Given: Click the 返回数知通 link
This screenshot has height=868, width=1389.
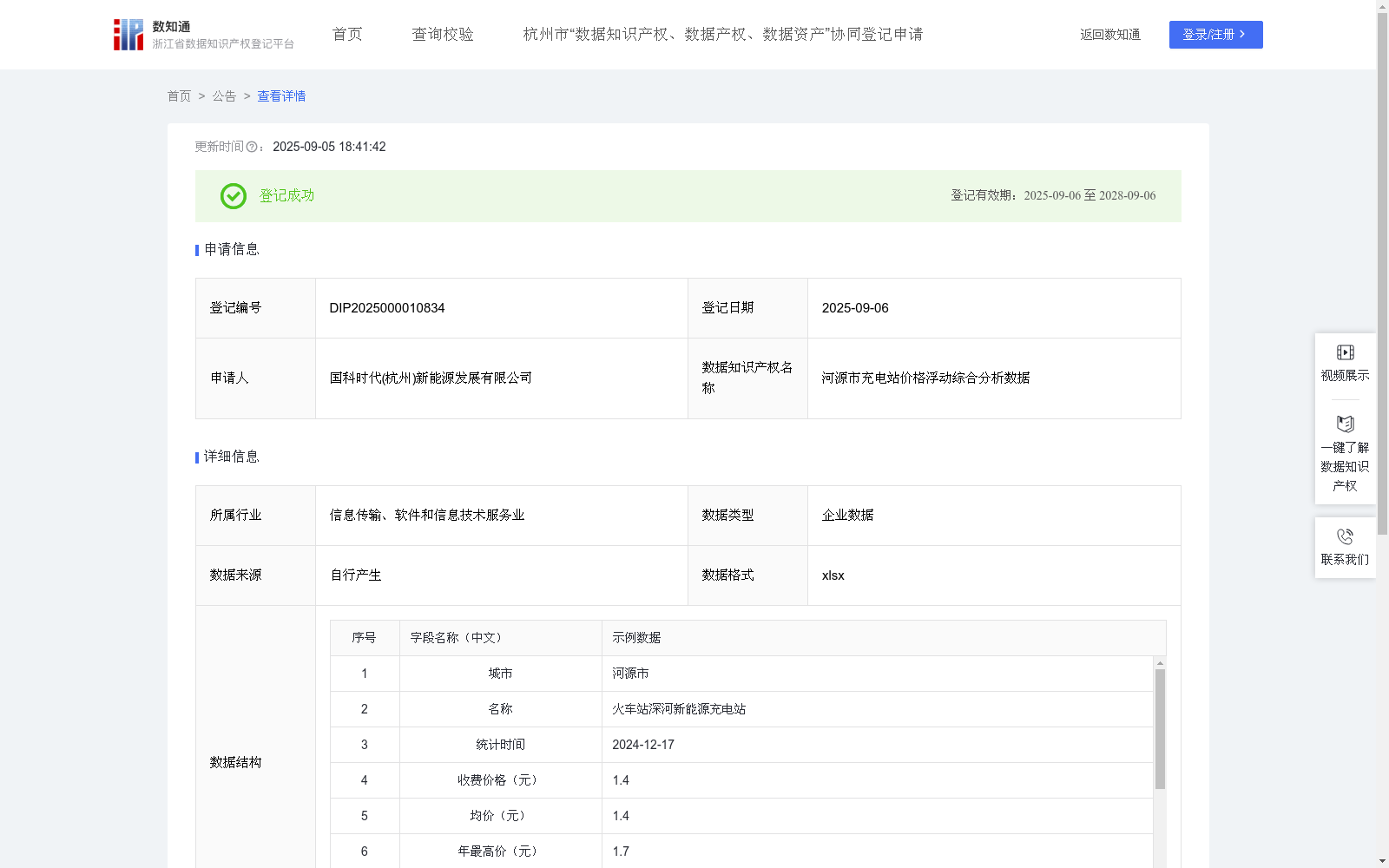Looking at the screenshot, I should [1109, 34].
